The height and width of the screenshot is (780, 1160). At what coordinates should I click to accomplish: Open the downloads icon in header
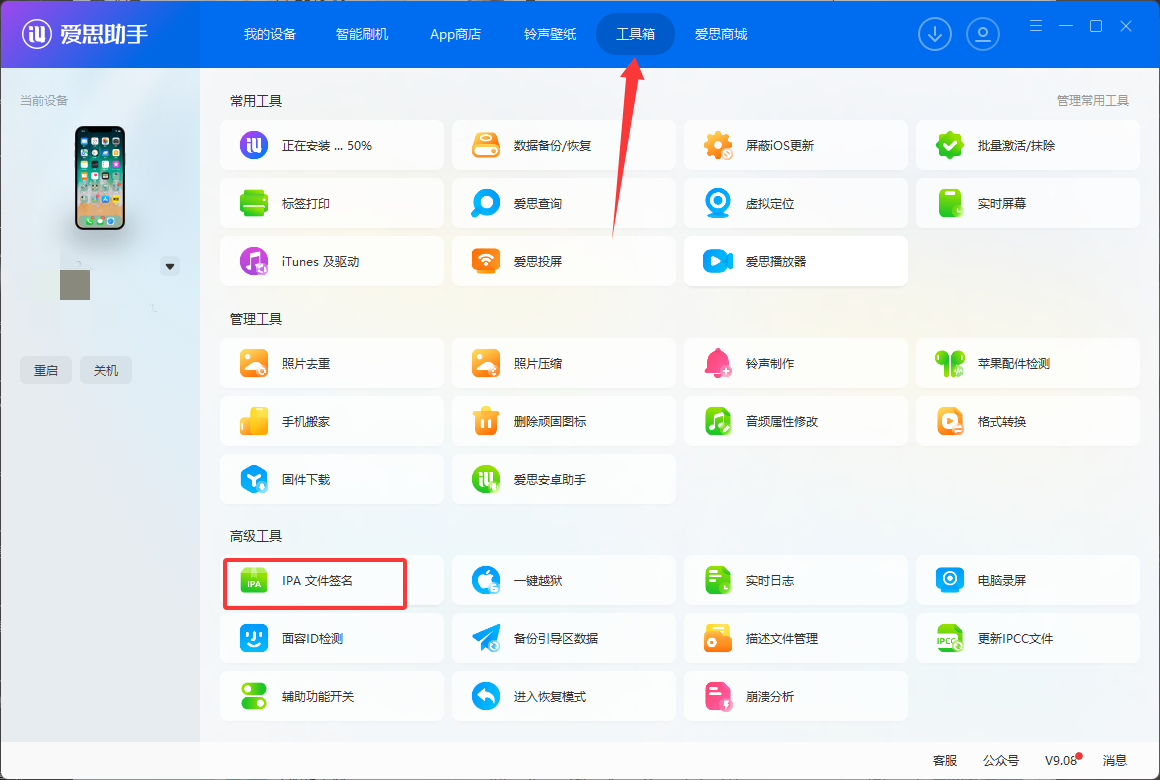click(x=935, y=34)
